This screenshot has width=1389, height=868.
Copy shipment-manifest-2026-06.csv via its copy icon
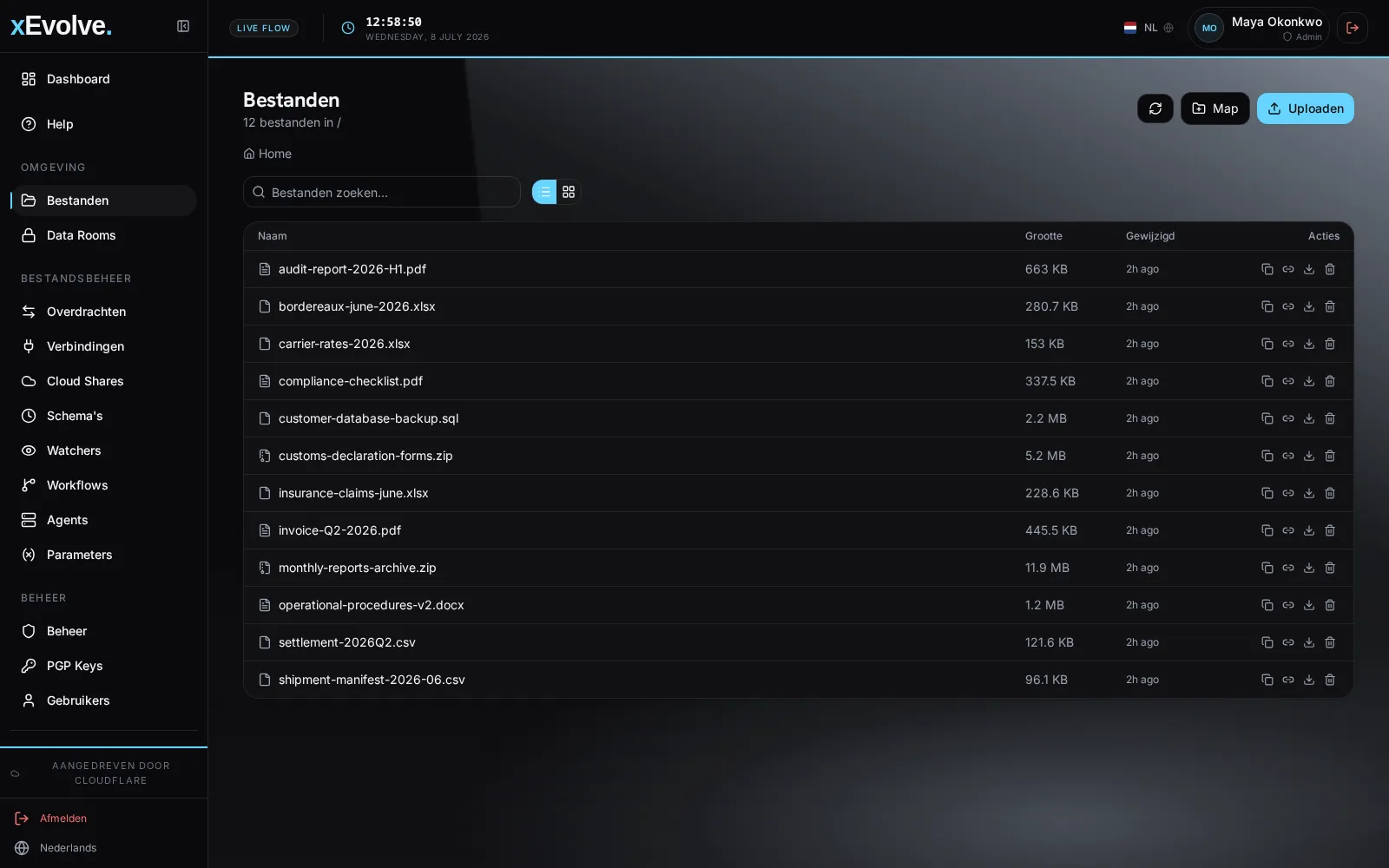coord(1267,680)
